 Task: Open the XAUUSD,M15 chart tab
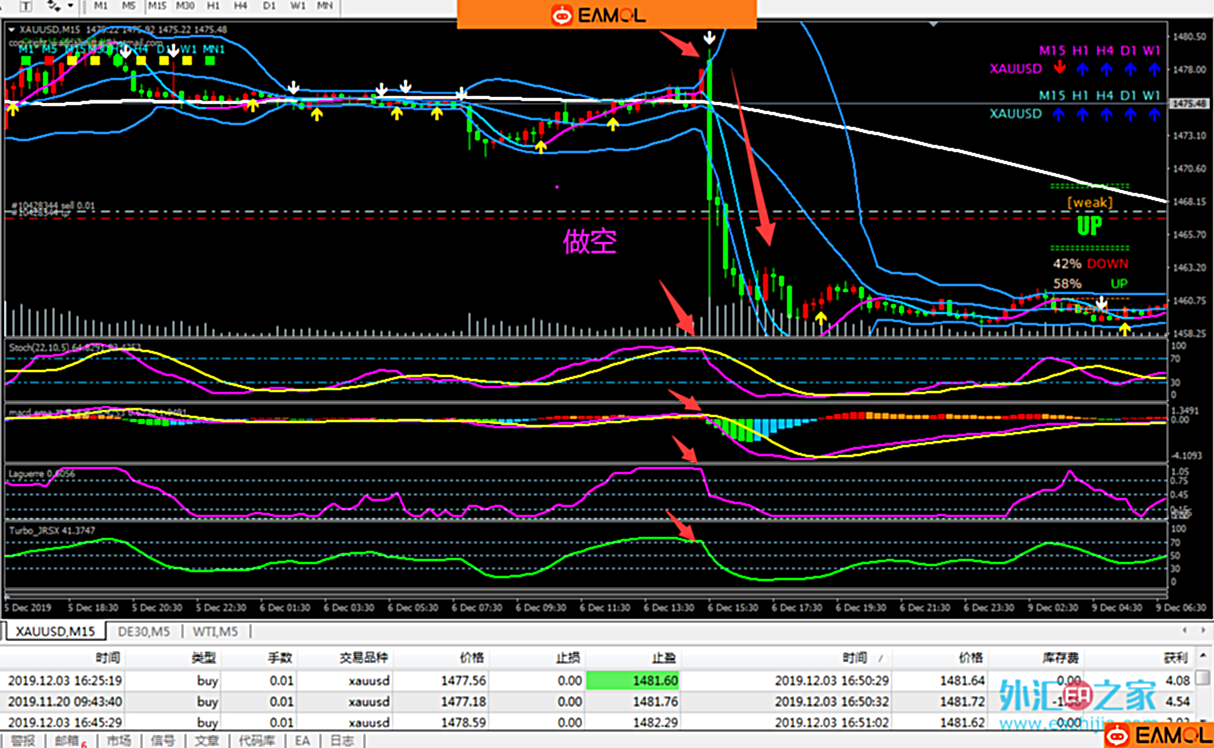(55, 631)
